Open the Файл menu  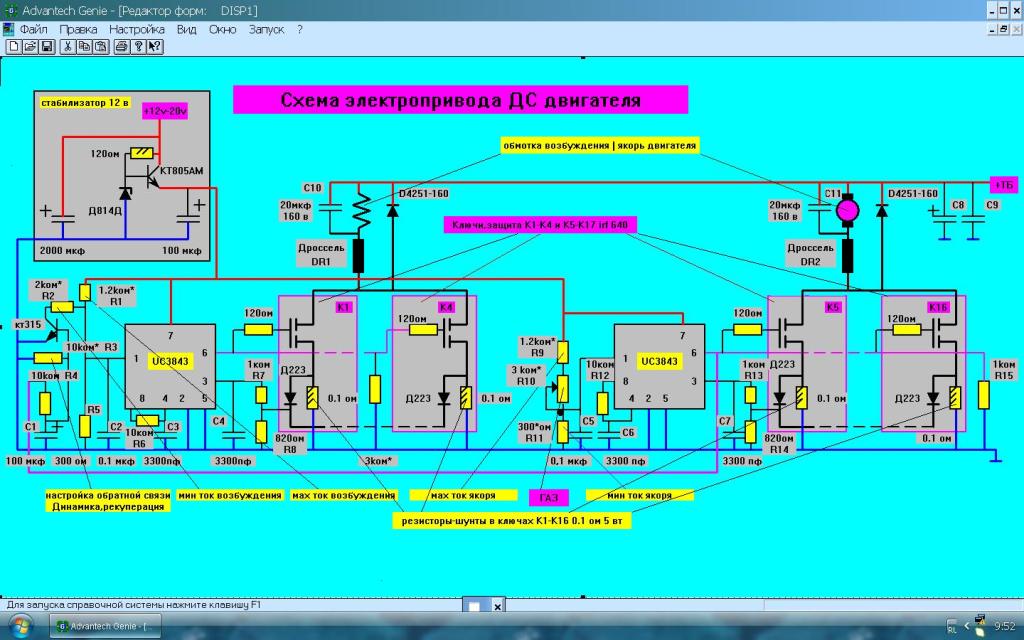pyautogui.click(x=33, y=29)
